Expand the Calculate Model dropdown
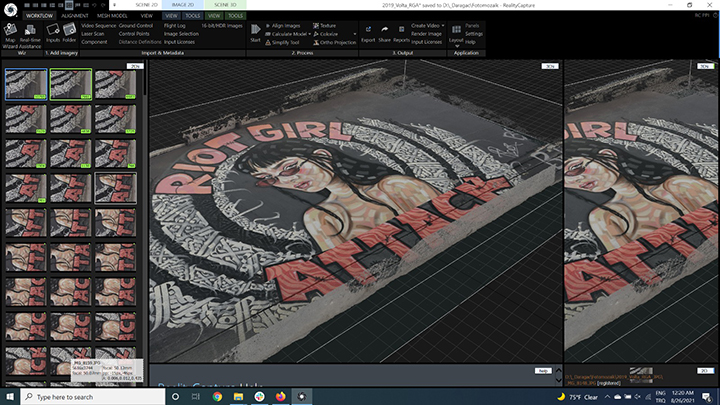The width and height of the screenshot is (720, 405). tap(309, 34)
